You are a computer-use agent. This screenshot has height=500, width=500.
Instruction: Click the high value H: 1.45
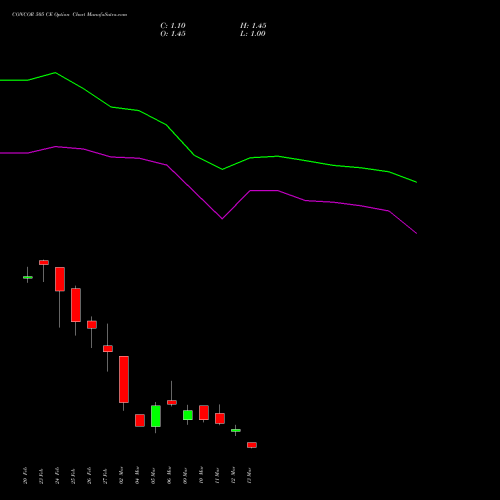253,26
